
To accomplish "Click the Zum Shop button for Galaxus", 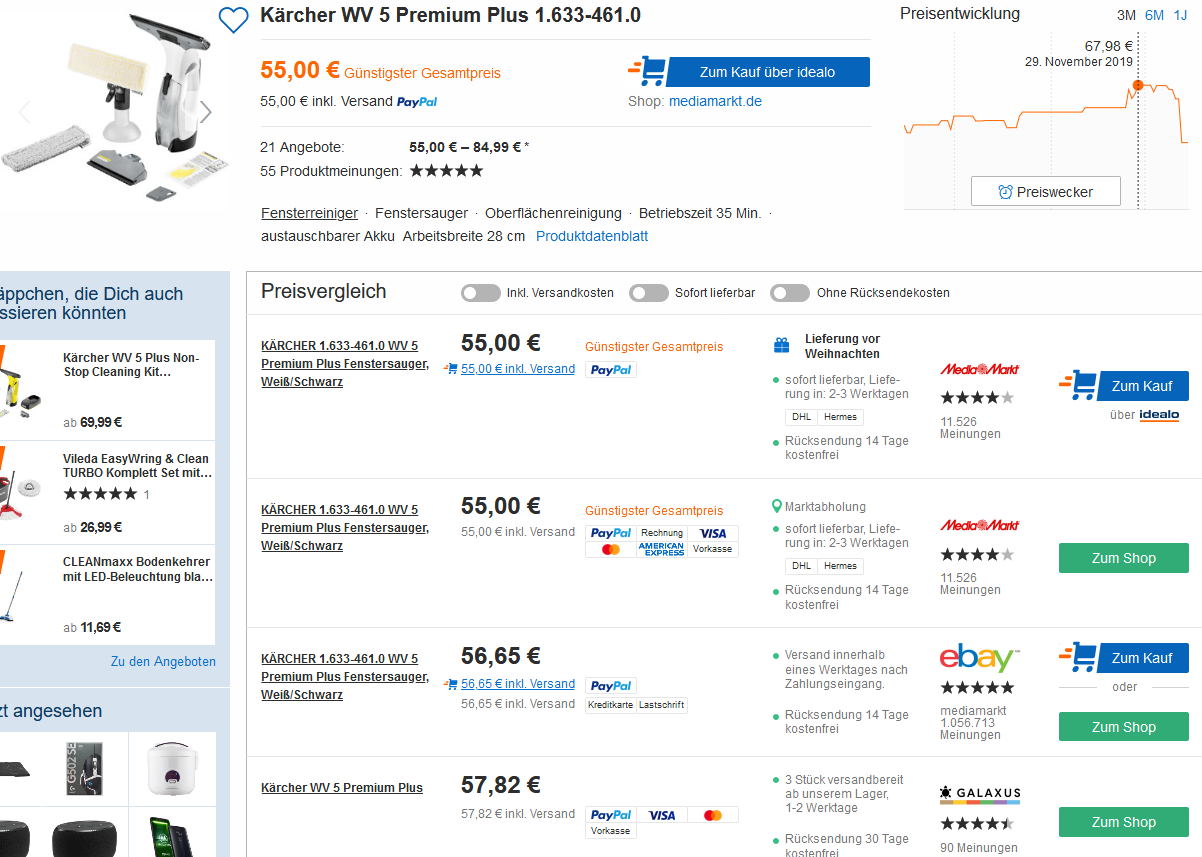I will (x=1123, y=822).
